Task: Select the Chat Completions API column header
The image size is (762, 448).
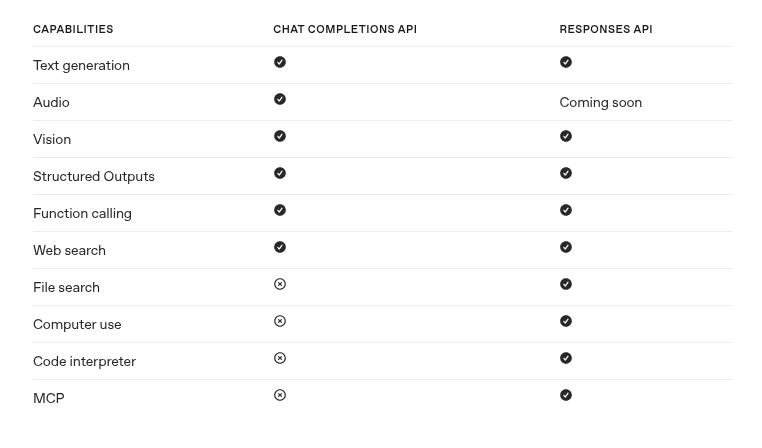Action: (345, 29)
